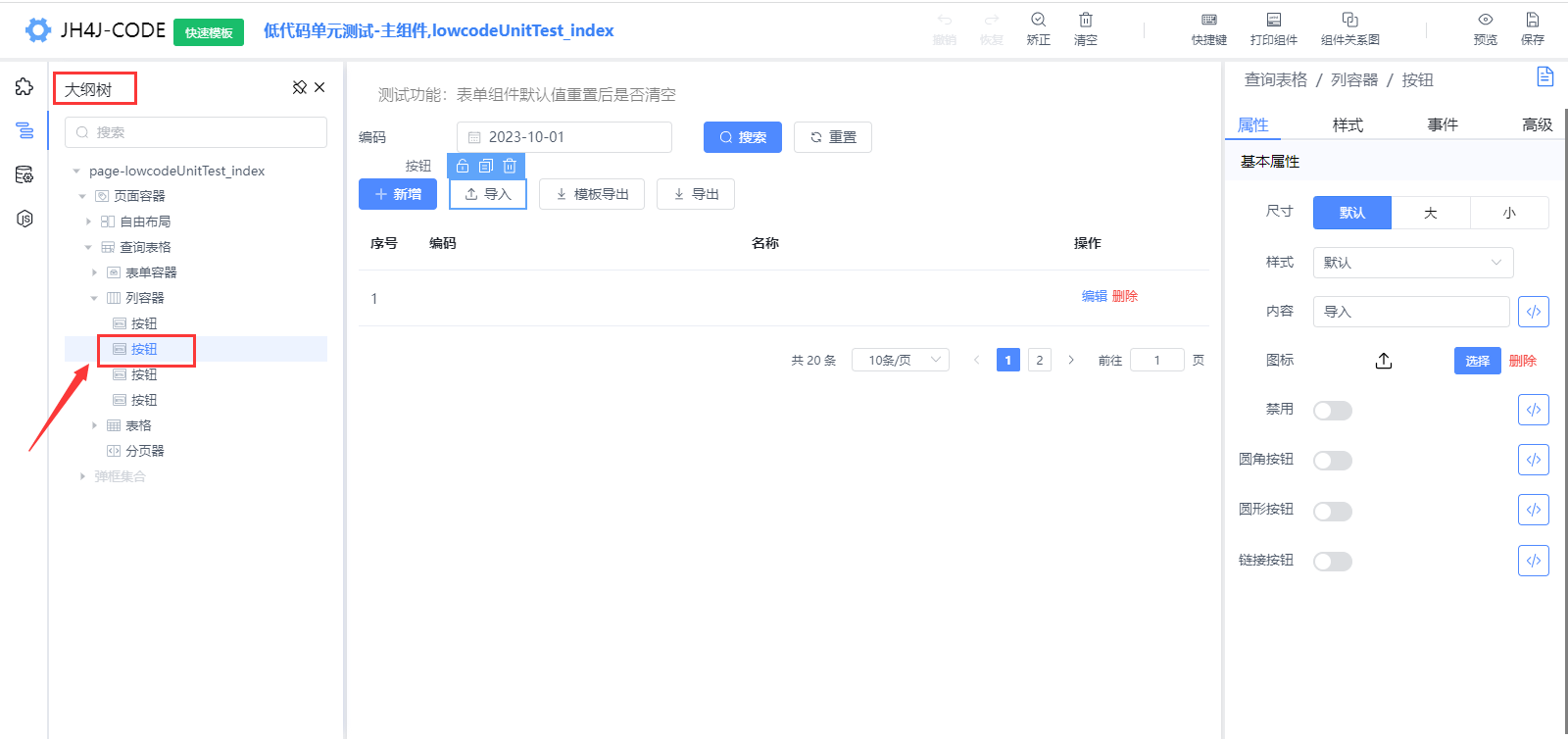Click the 重置 button

tap(833, 137)
